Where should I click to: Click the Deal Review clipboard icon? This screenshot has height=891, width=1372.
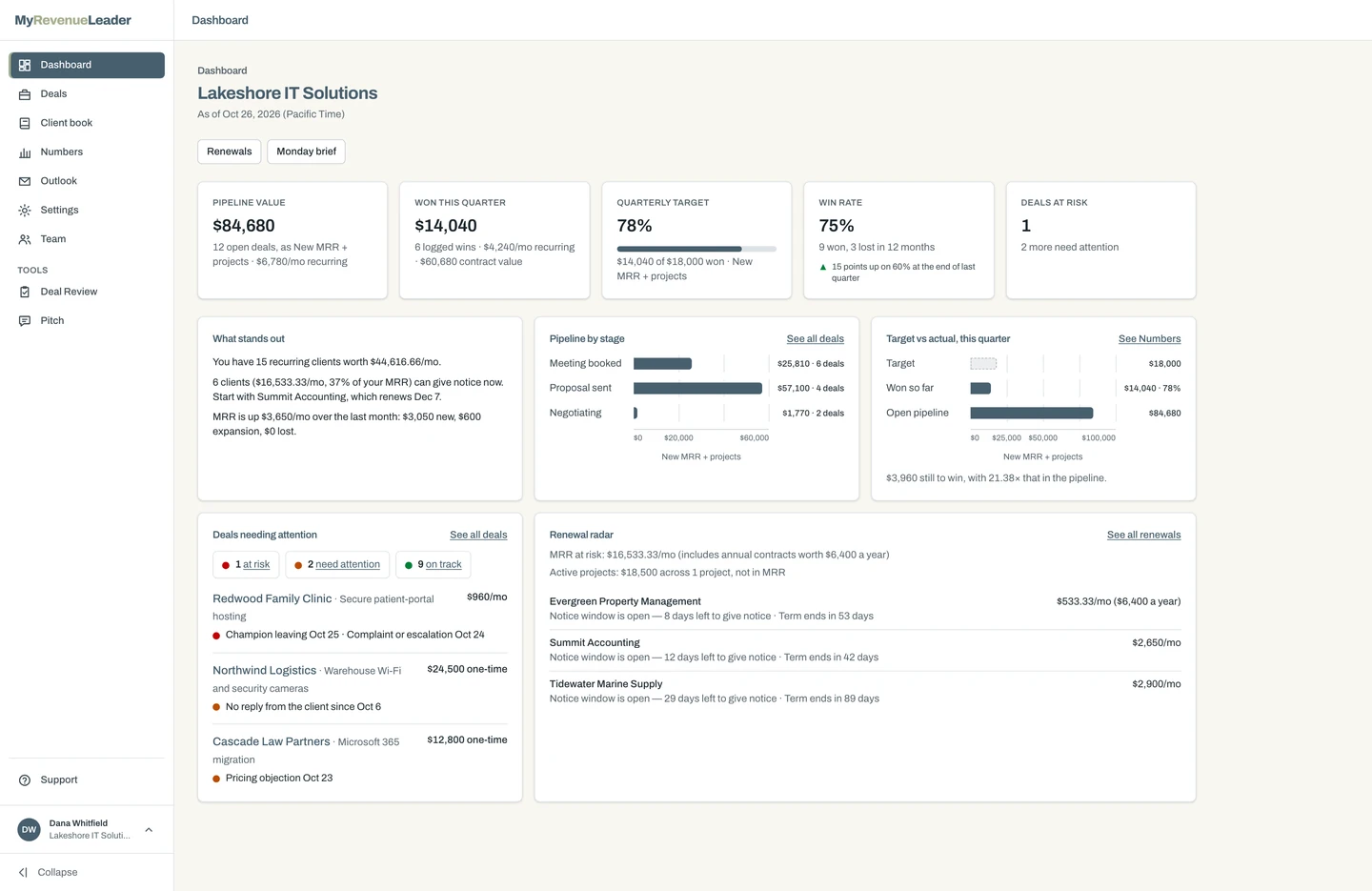(x=25, y=292)
